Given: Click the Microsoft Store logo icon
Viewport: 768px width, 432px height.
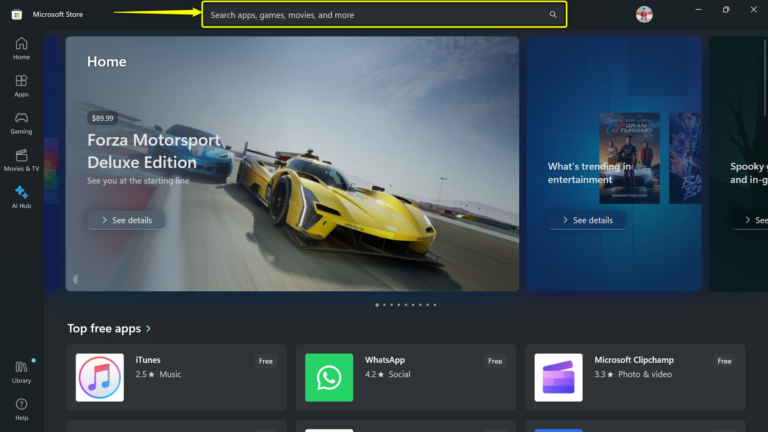Looking at the screenshot, I should [x=17, y=14].
